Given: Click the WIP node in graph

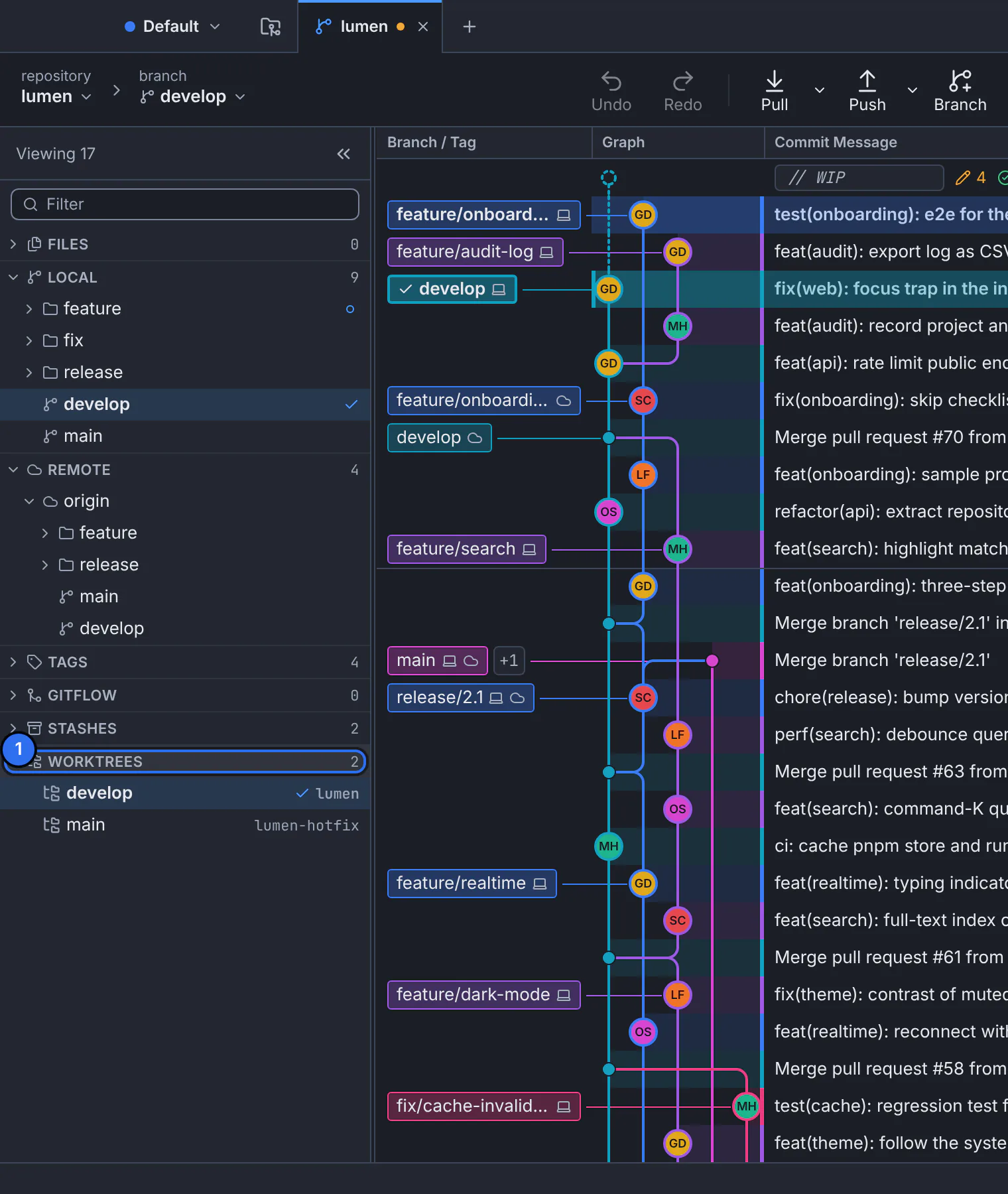Looking at the screenshot, I should tap(608, 178).
